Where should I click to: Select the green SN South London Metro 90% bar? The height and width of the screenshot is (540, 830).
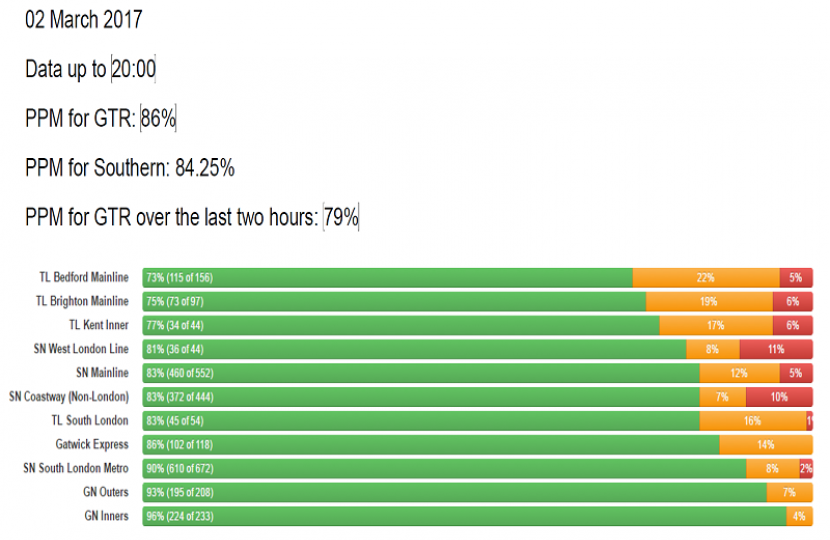[444, 468]
